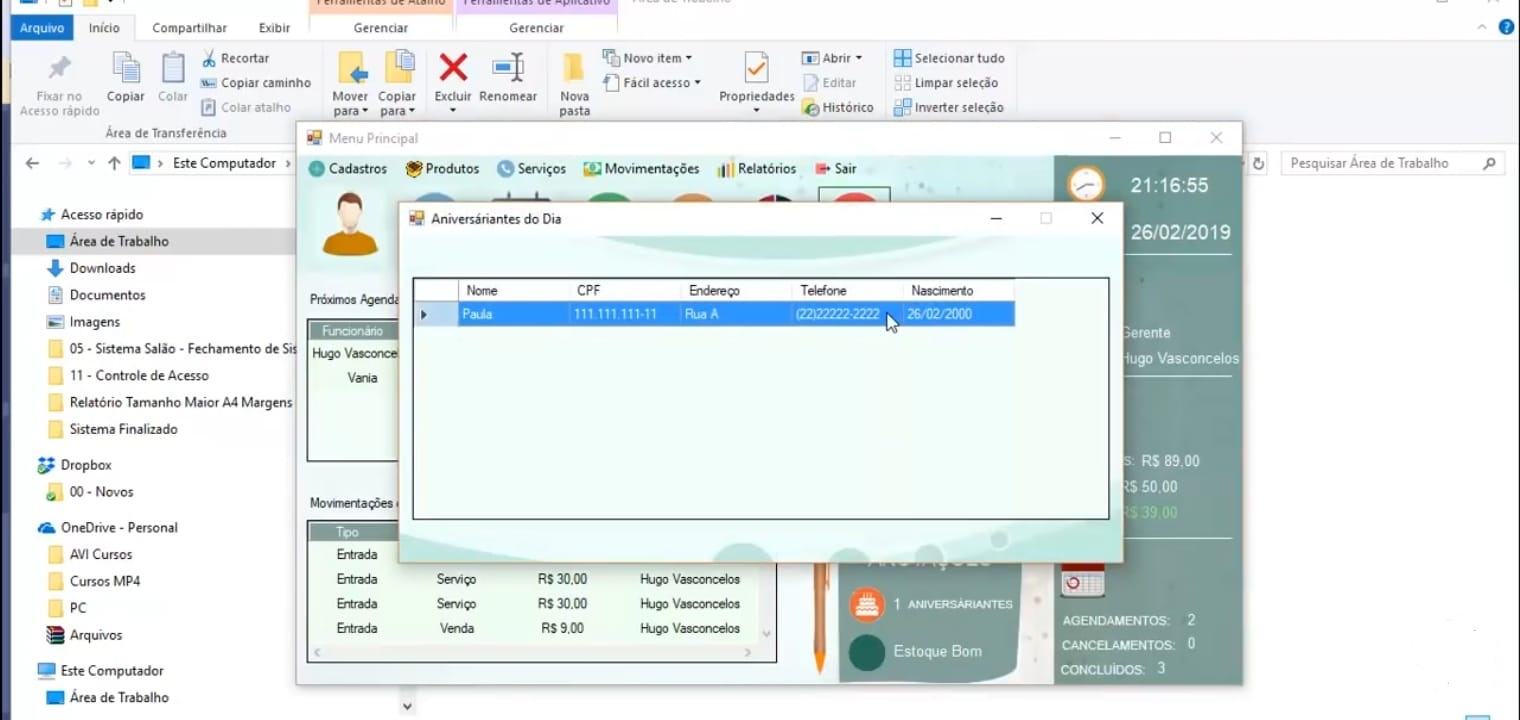Click the clock icon beside 21:16:55

[x=1086, y=183]
